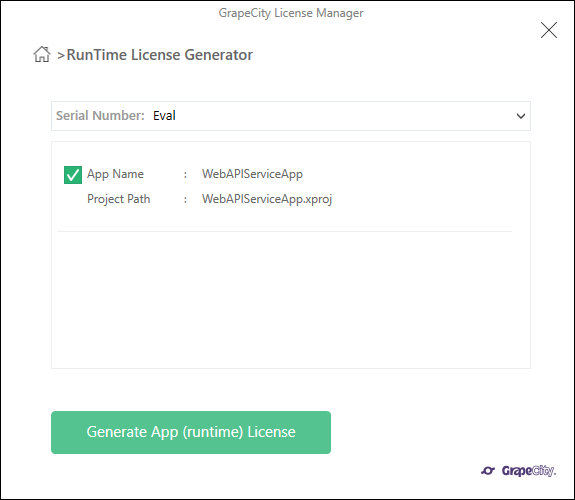This screenshot has width=575, height=500.
Task: Click the Project Path label
Action: (118, 199)
